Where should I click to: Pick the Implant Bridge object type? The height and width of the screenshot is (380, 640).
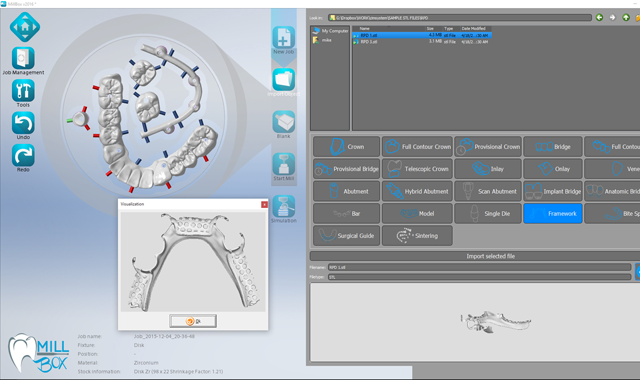coord(553,191)
